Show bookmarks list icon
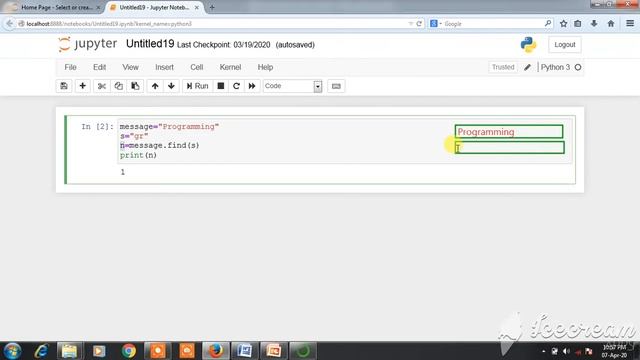640x360 pixels. coord(578,24)
